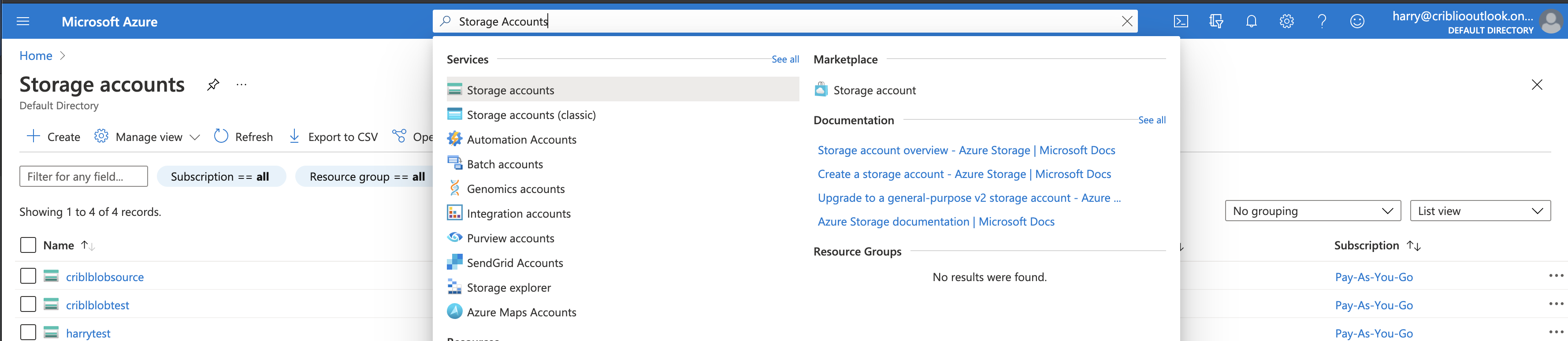This screenshot has width=1568, height=341.
Task: Click Create a new storage account
Action: click(x=54, y=137)
